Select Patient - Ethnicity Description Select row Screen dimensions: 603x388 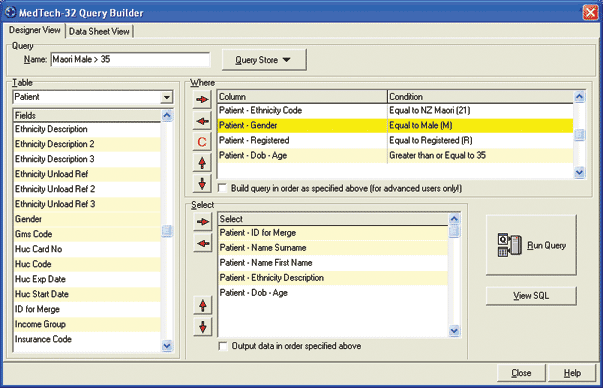[333, 278]
